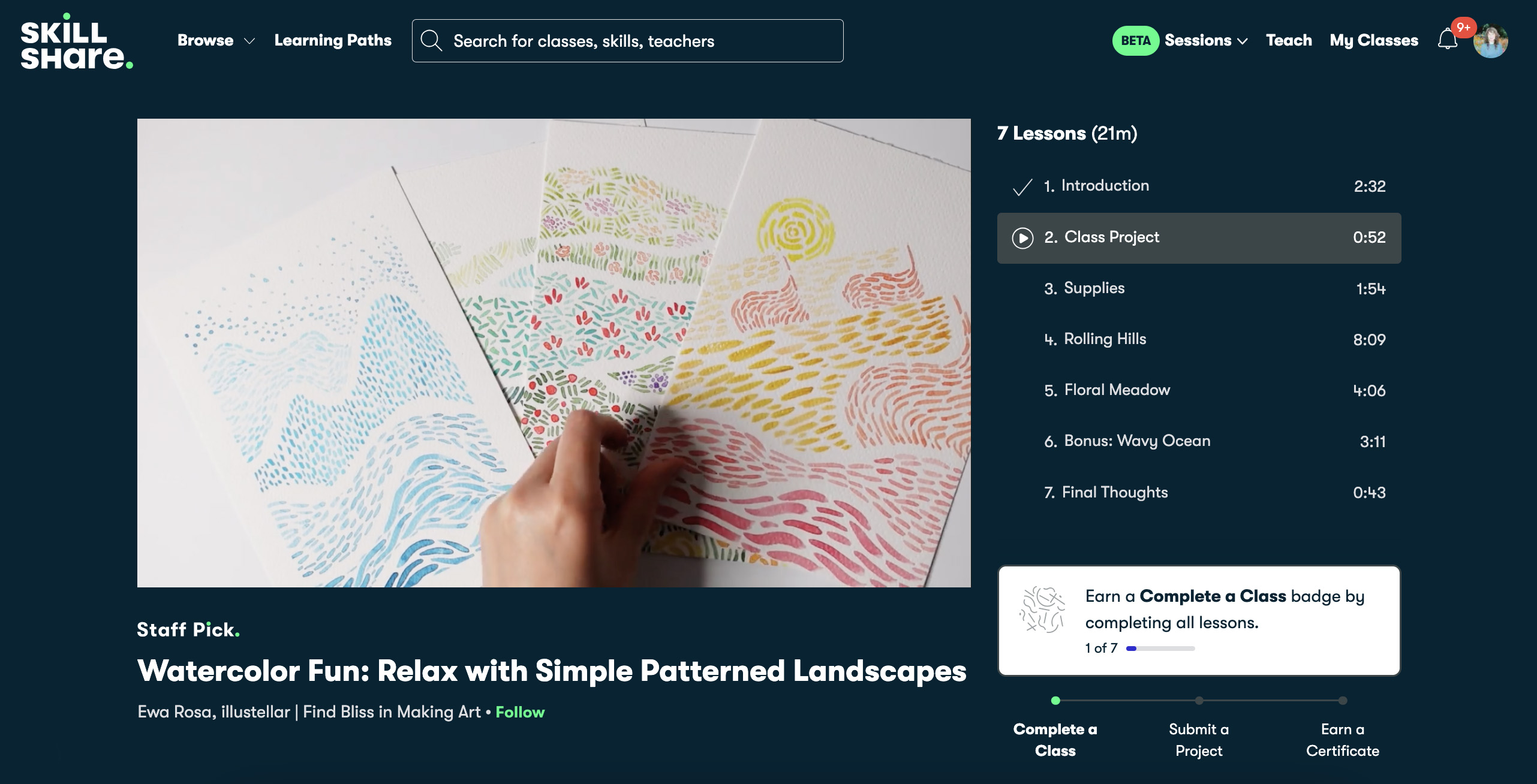Click the 1 of 7 progress bar
Viewport: 1537px width, 784px height.
(x=1160, y=649)
